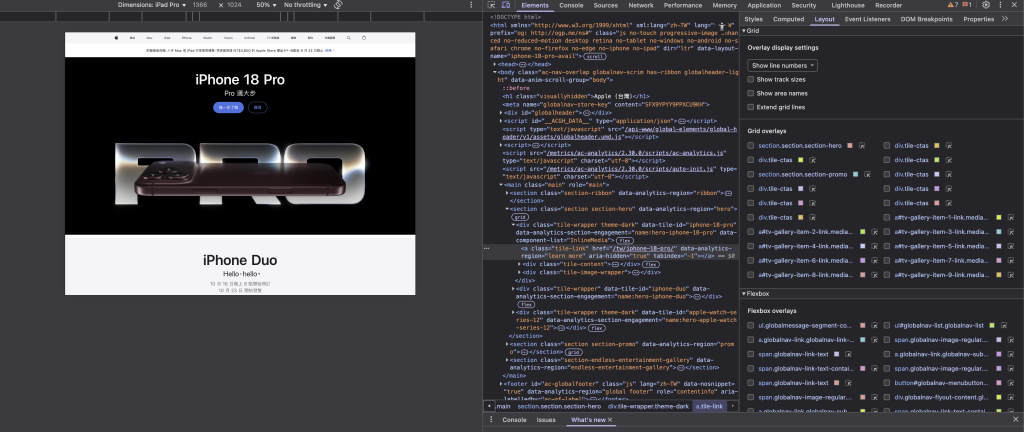Click the rotate device icon in device toolbar

338,5
